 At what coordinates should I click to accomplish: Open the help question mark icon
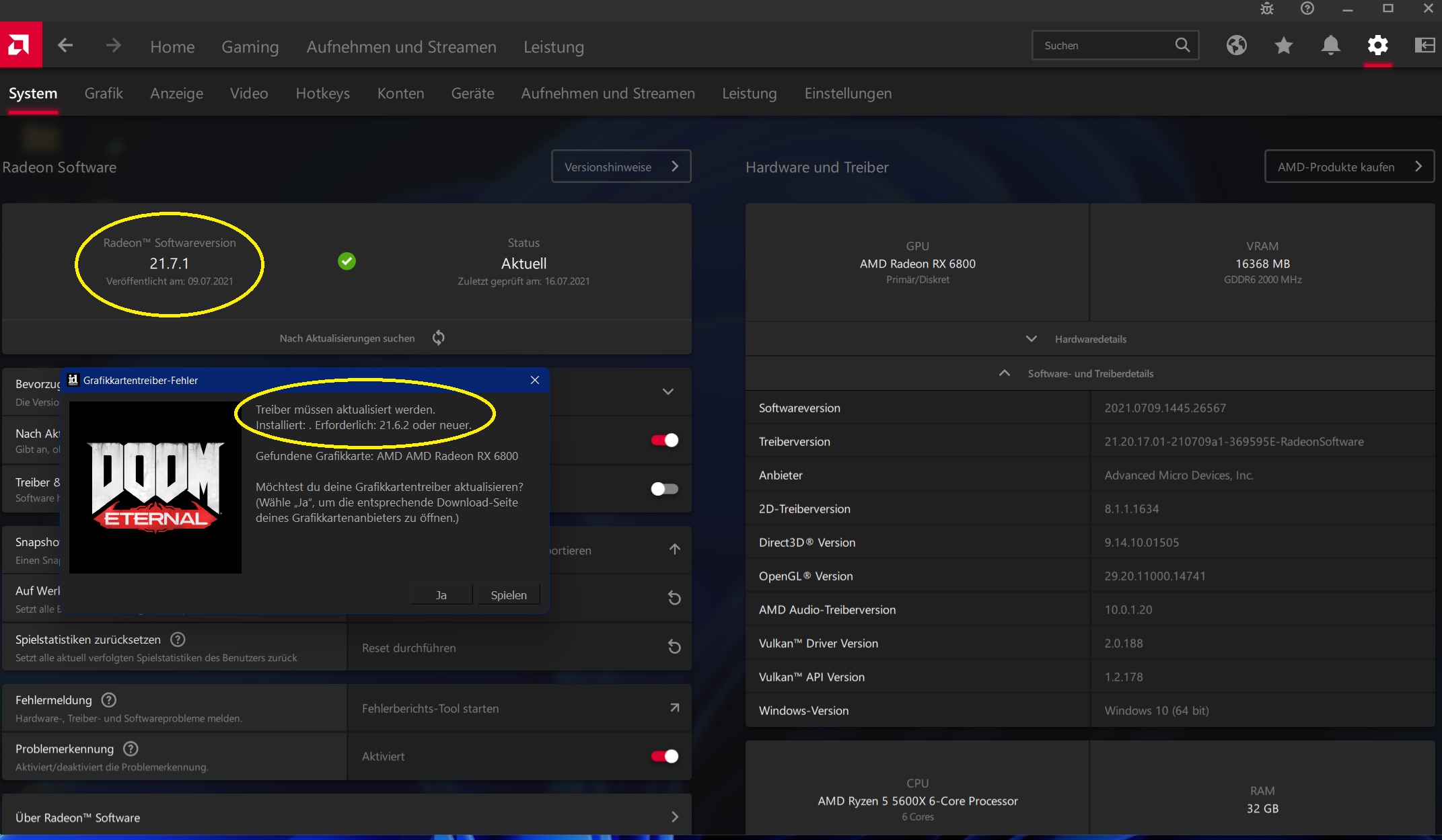coord(1307,8)
